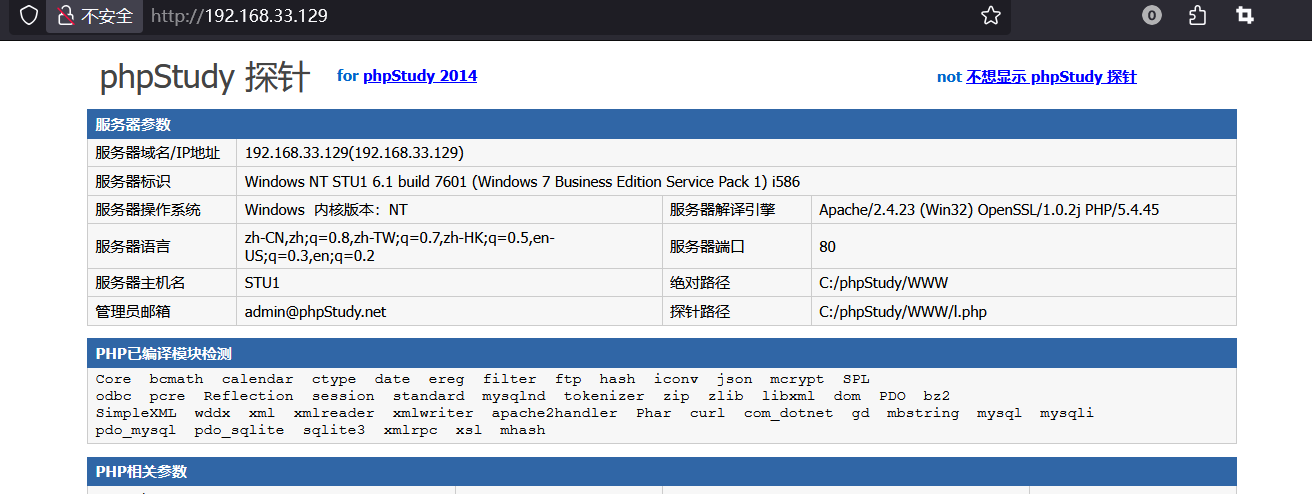
Task: Click the PHP已编译模块检测 section header
Action: (x=163, y=354)
